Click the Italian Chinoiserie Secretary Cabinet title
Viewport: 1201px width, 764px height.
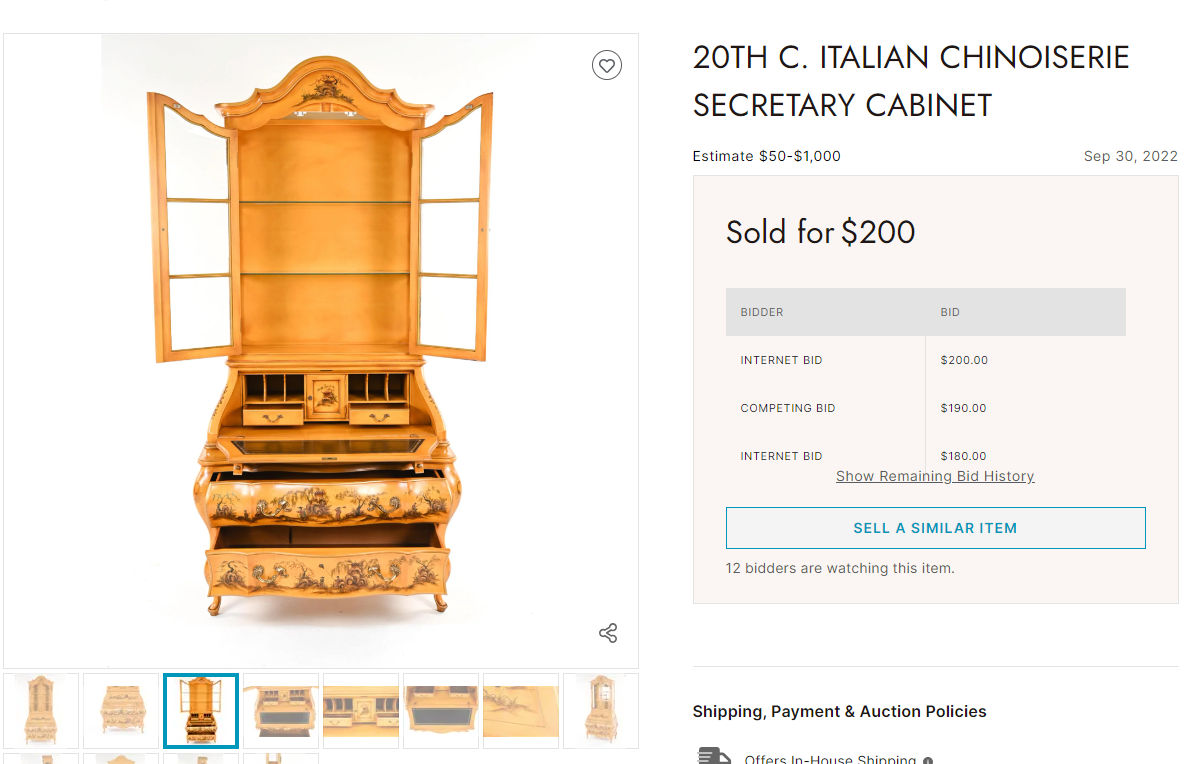(x=910, y=81)
